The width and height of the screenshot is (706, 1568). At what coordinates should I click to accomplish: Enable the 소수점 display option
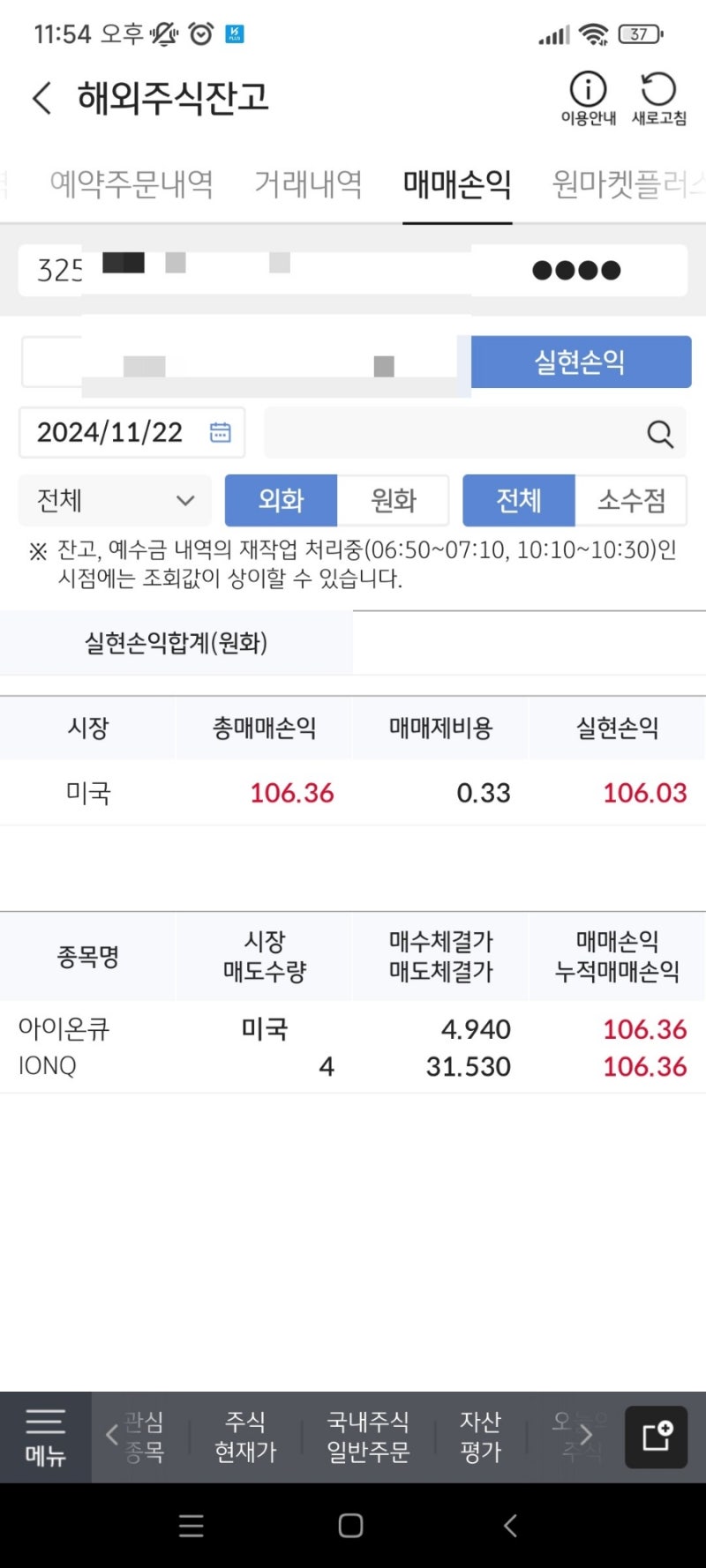pos(631,500)
